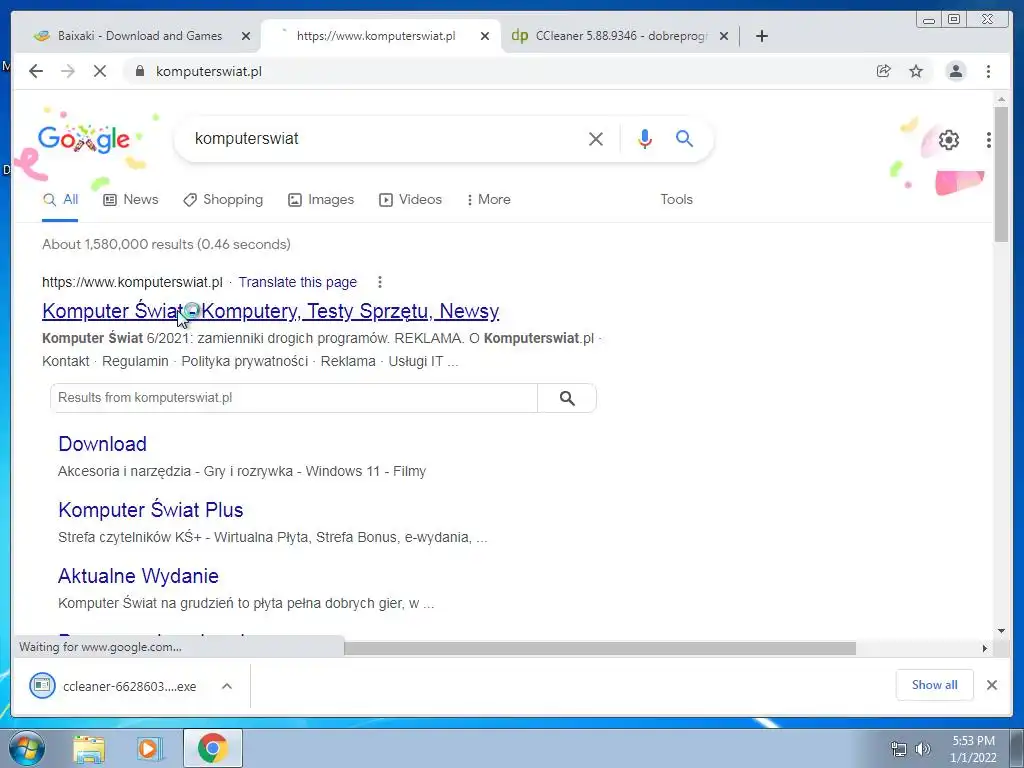Select the All results tab

click(60, 200)
